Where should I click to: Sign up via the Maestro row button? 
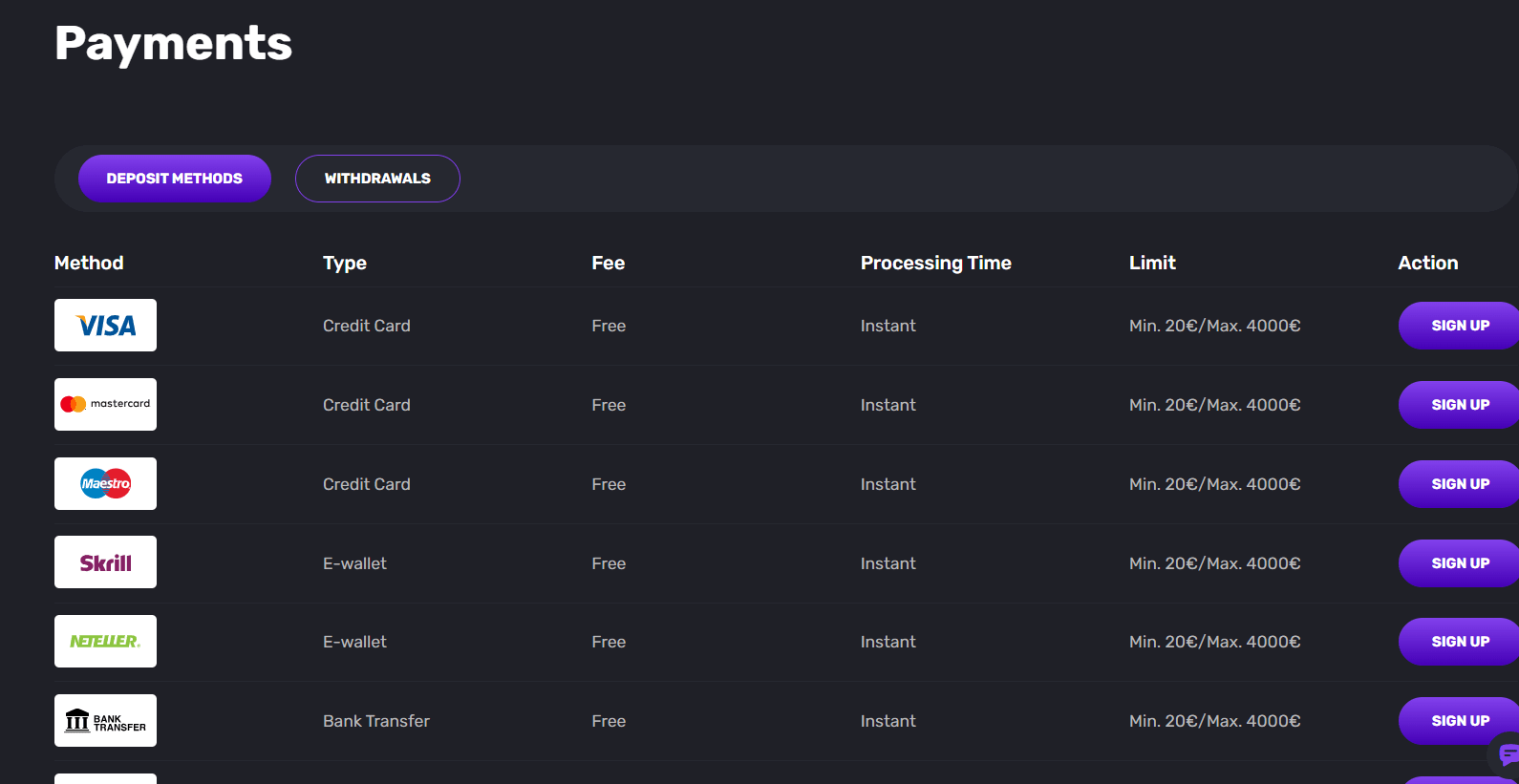click(1459, 484)
